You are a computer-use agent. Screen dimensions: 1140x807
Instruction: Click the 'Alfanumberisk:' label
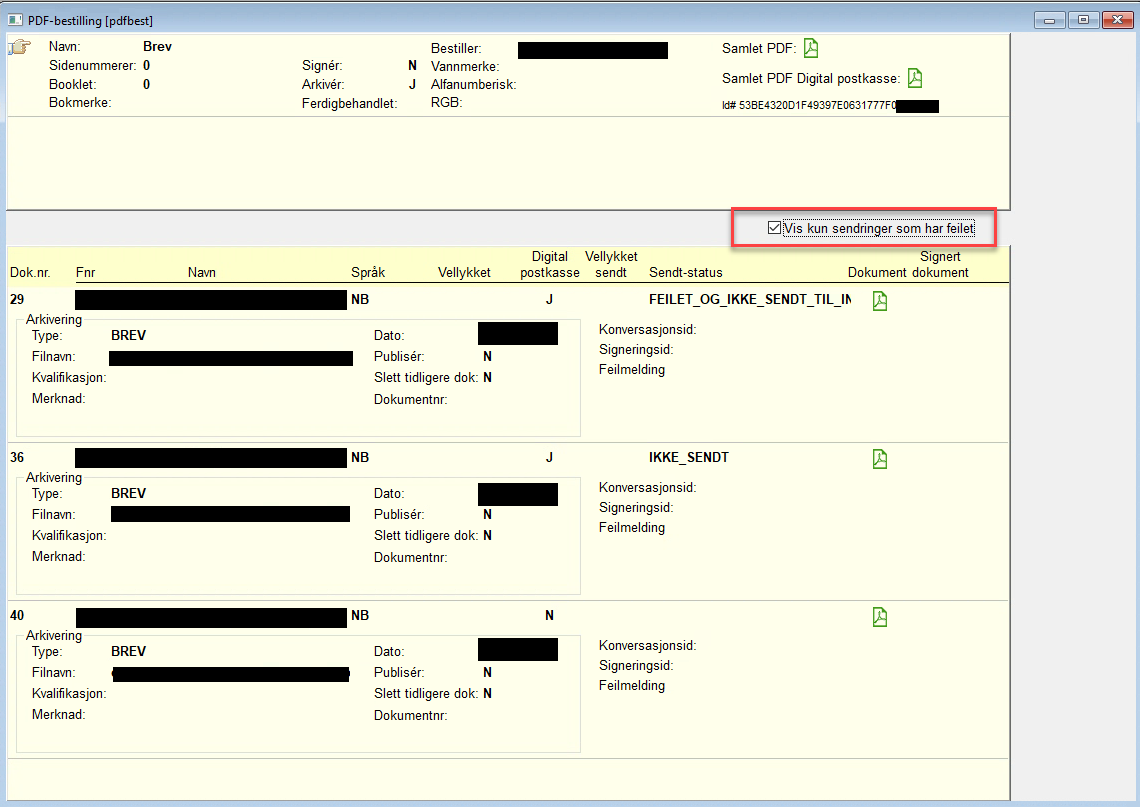[473, 84]
